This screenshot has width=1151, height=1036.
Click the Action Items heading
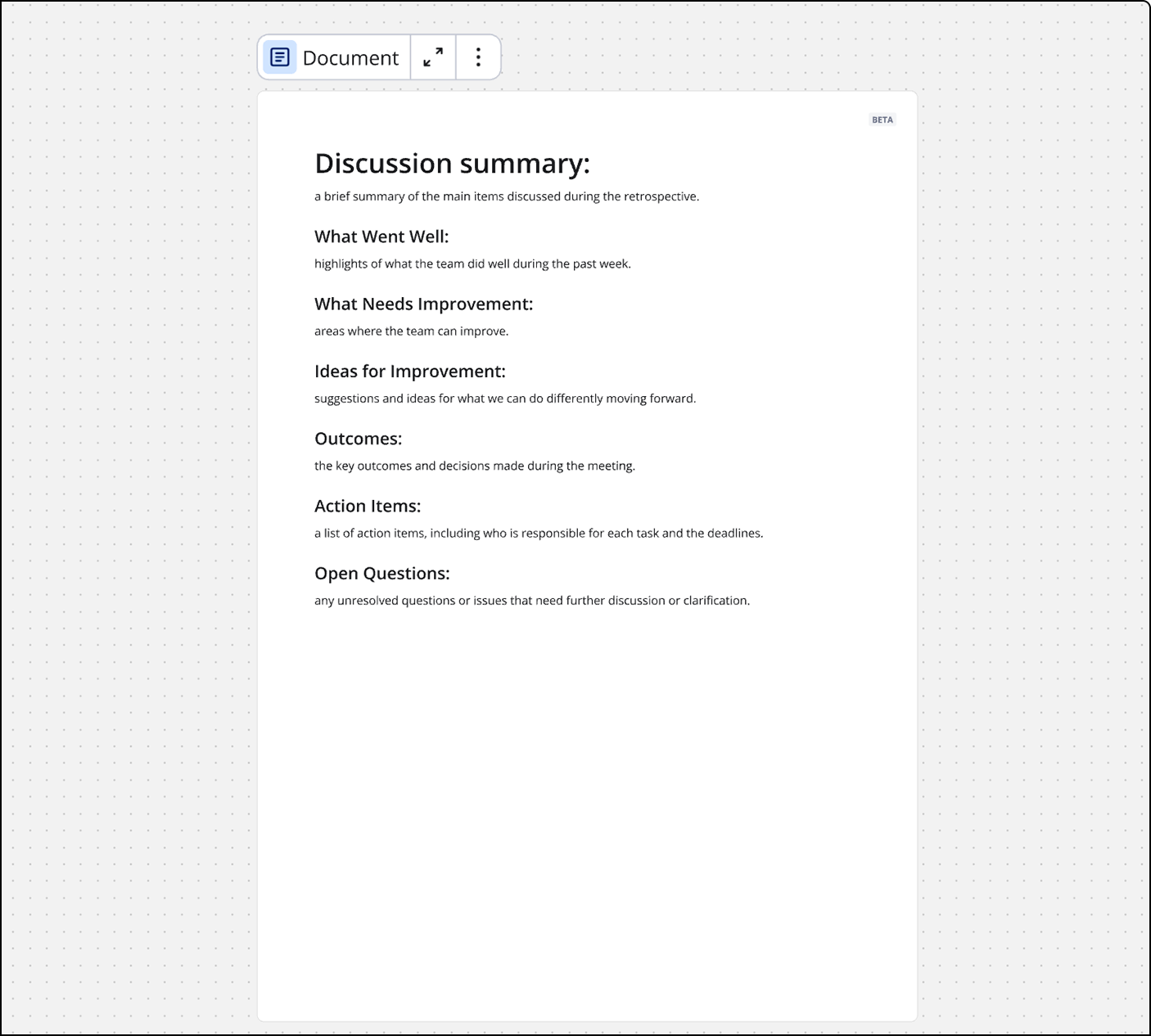(368, 506)
